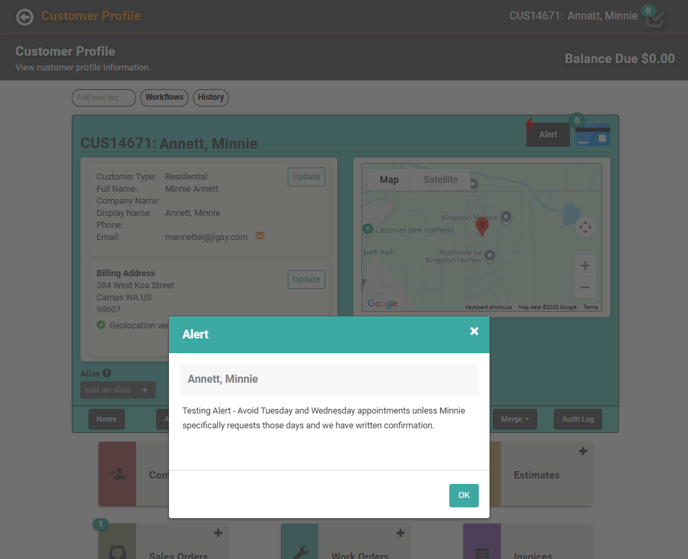Click the plus icon on Estimates tile

583,452
